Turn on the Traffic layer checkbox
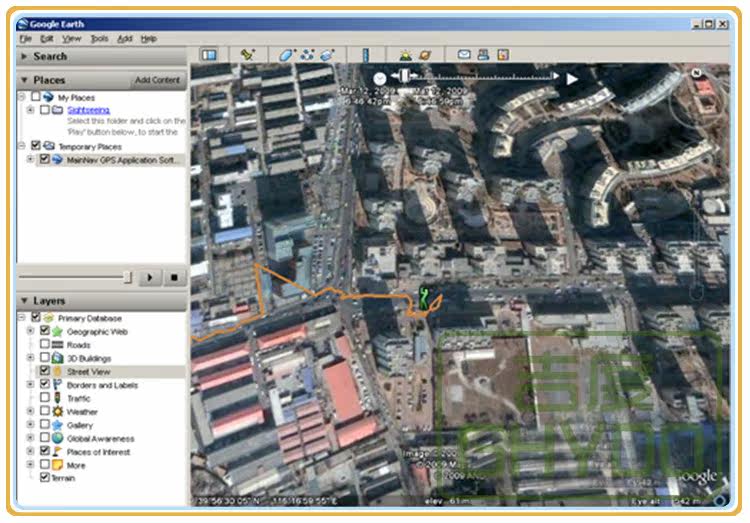The width and height of the screenshot is (750, 523). click(44, 397)
